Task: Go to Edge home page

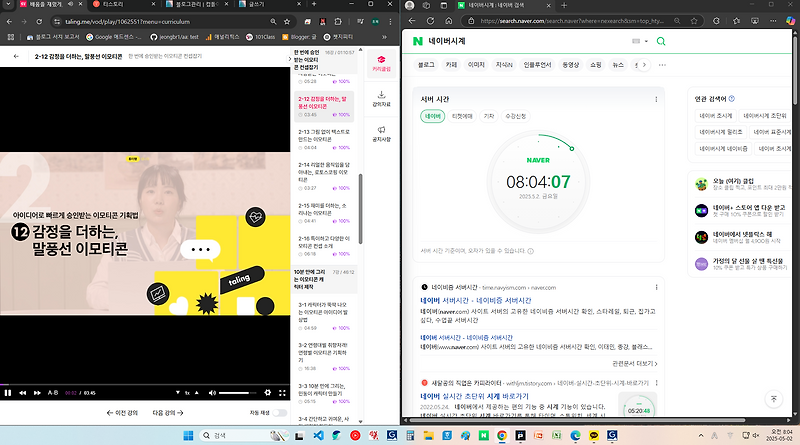Action: click(448, 21)
